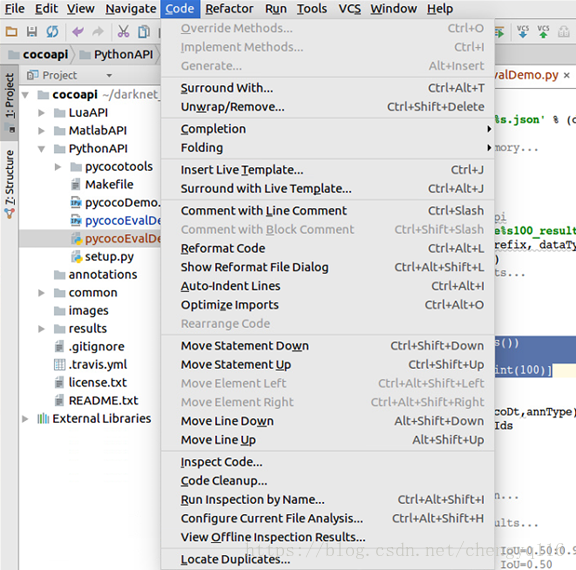The height and width of the screenshot is (570, 576).
Task: Click the VCS Commit Changes icon
Action: (543, 32)
